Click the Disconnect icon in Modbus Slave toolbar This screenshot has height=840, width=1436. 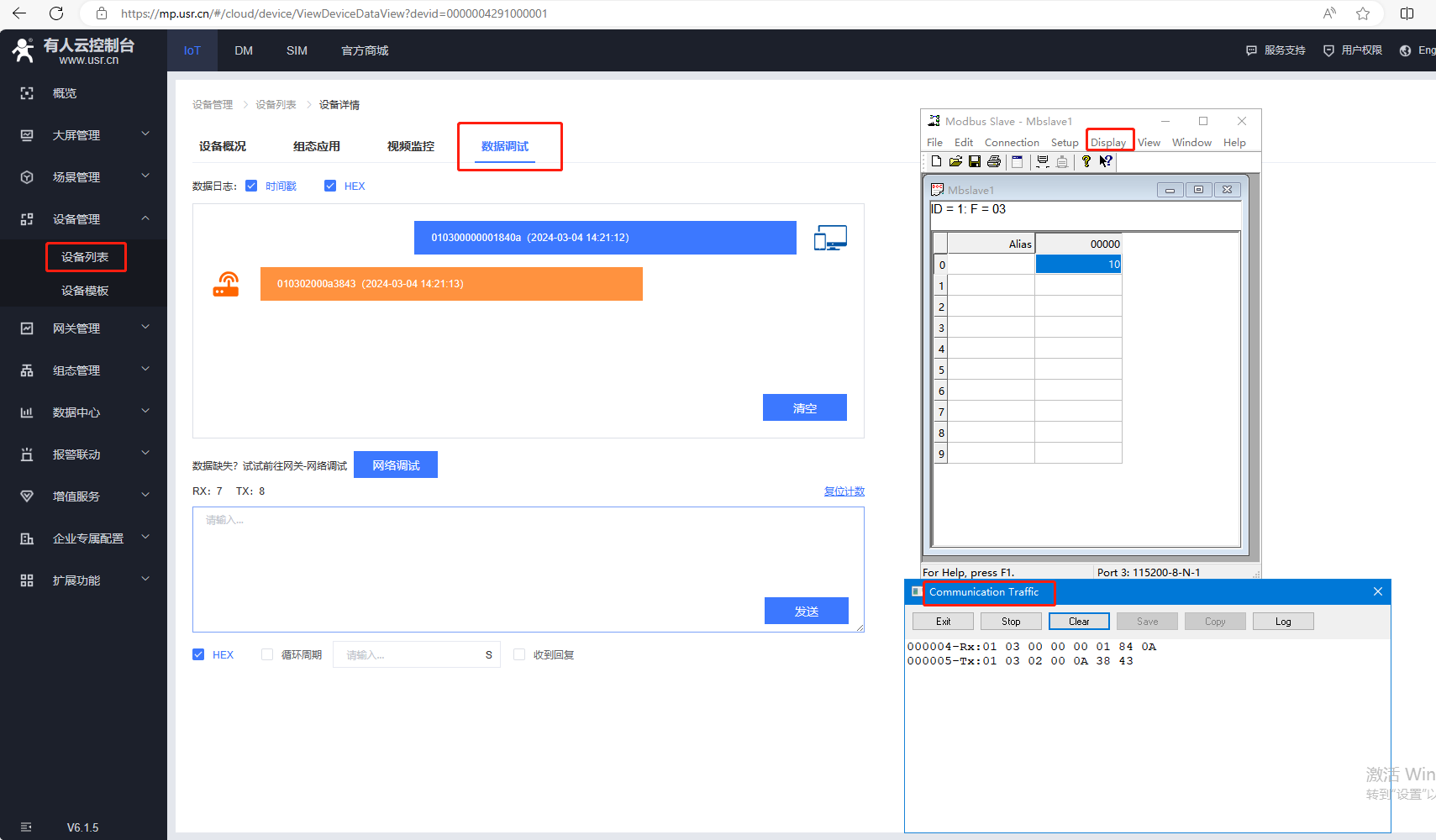1062,161
